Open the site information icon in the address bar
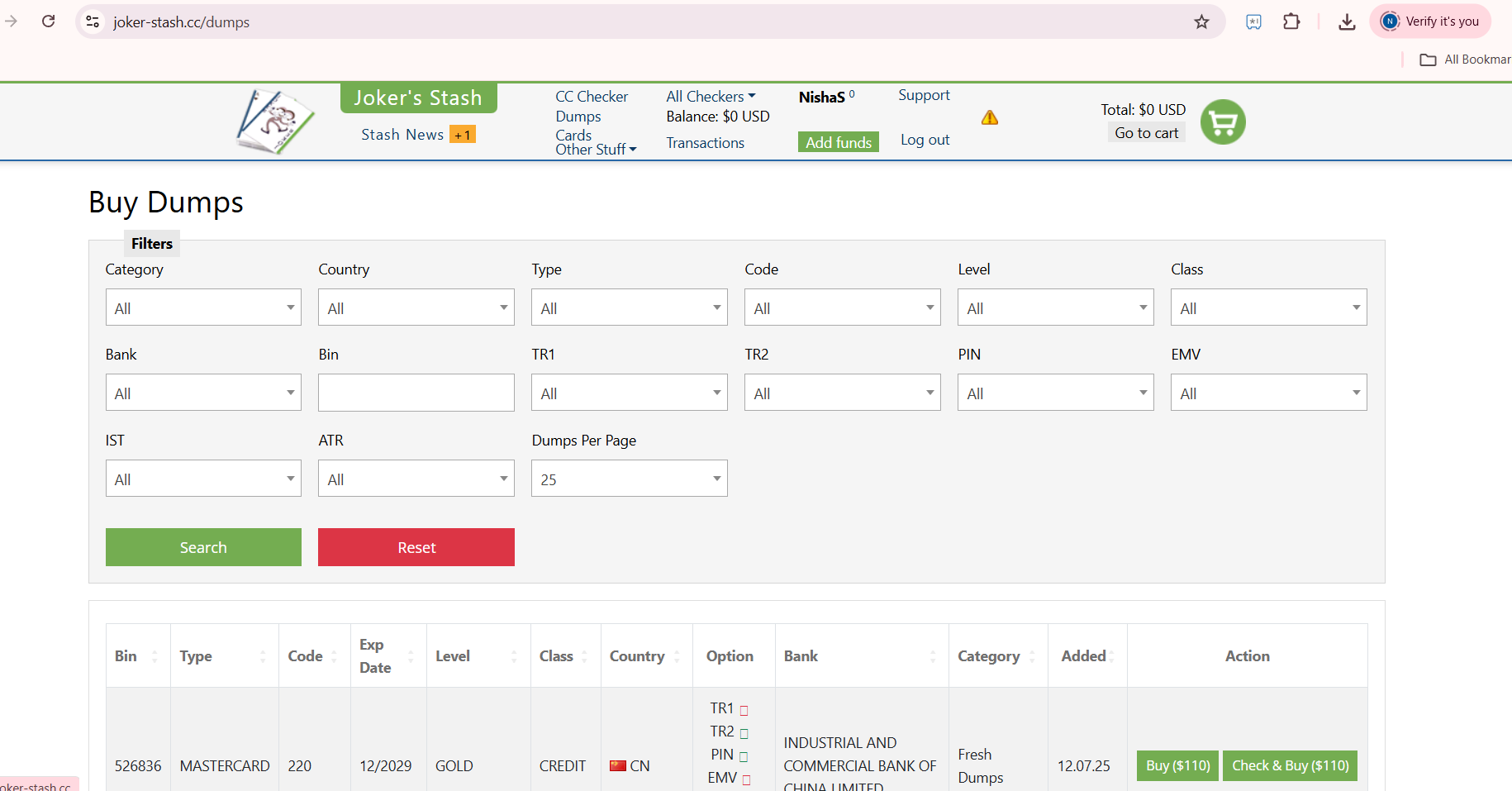The image size is (1512, 791). [93, 21]
